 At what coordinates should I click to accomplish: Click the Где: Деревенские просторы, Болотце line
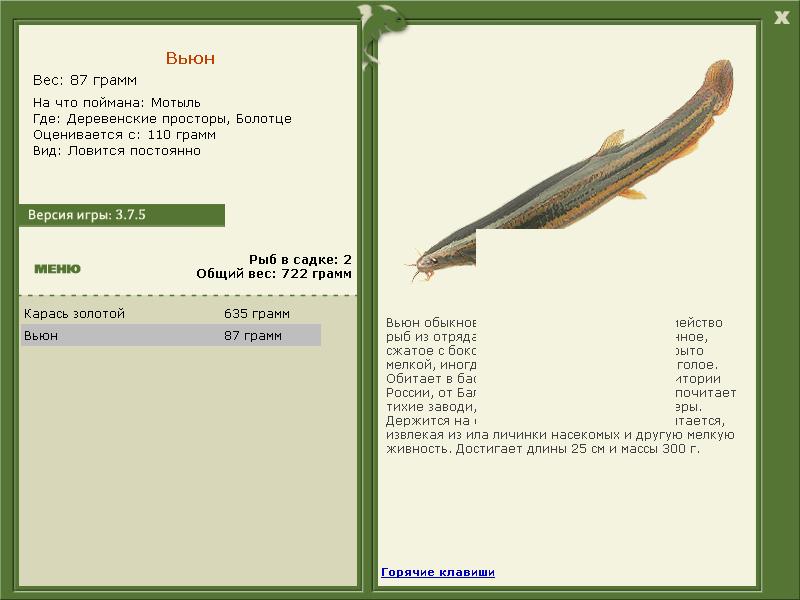pyautogui.click(x=162, y=118)
